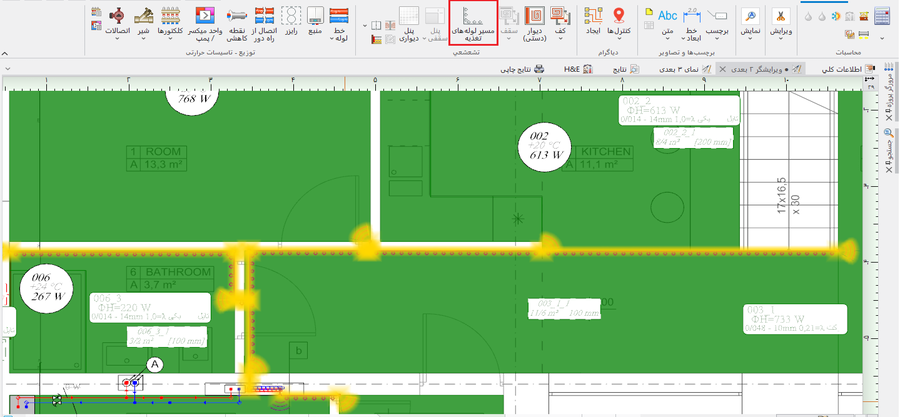This screenshot has height=417, width=900.
Task: Select the Reduction point (نقطه کاهشی) tool
Action: point(238,23)
